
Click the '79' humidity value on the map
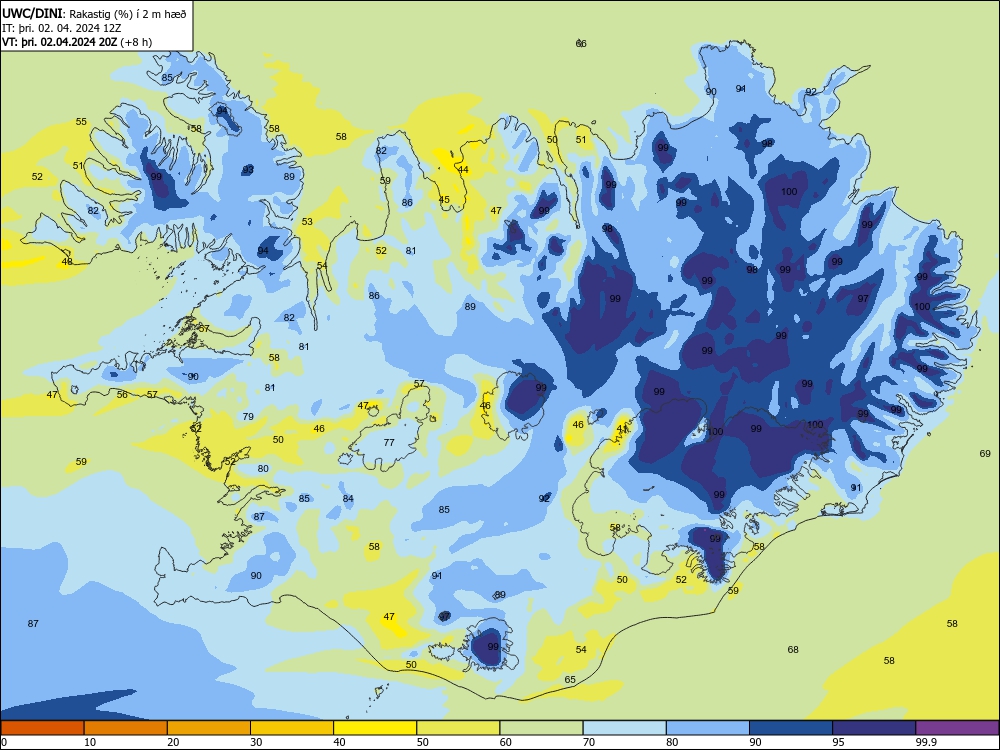click(248, 416)
